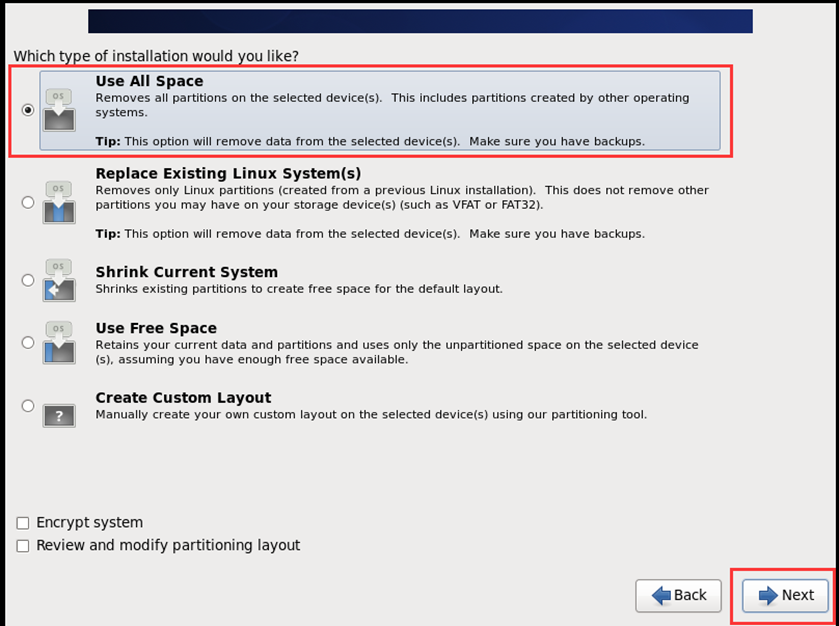839x626 pixels.
Task: Click the Use All Space drive icon
Action: tap(59, 110)
